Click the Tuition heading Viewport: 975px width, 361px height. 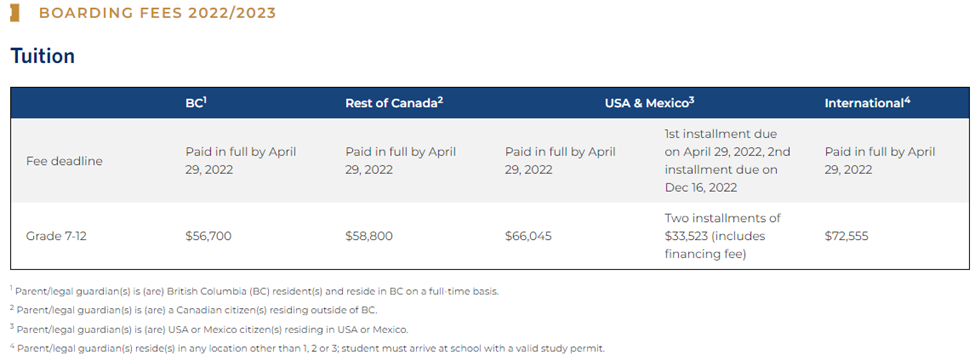(42, 57)
